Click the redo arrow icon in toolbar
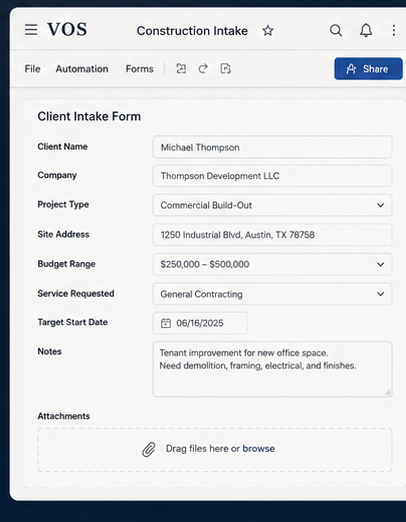This screenshot has height=522, width=406. tap(203, 69)
